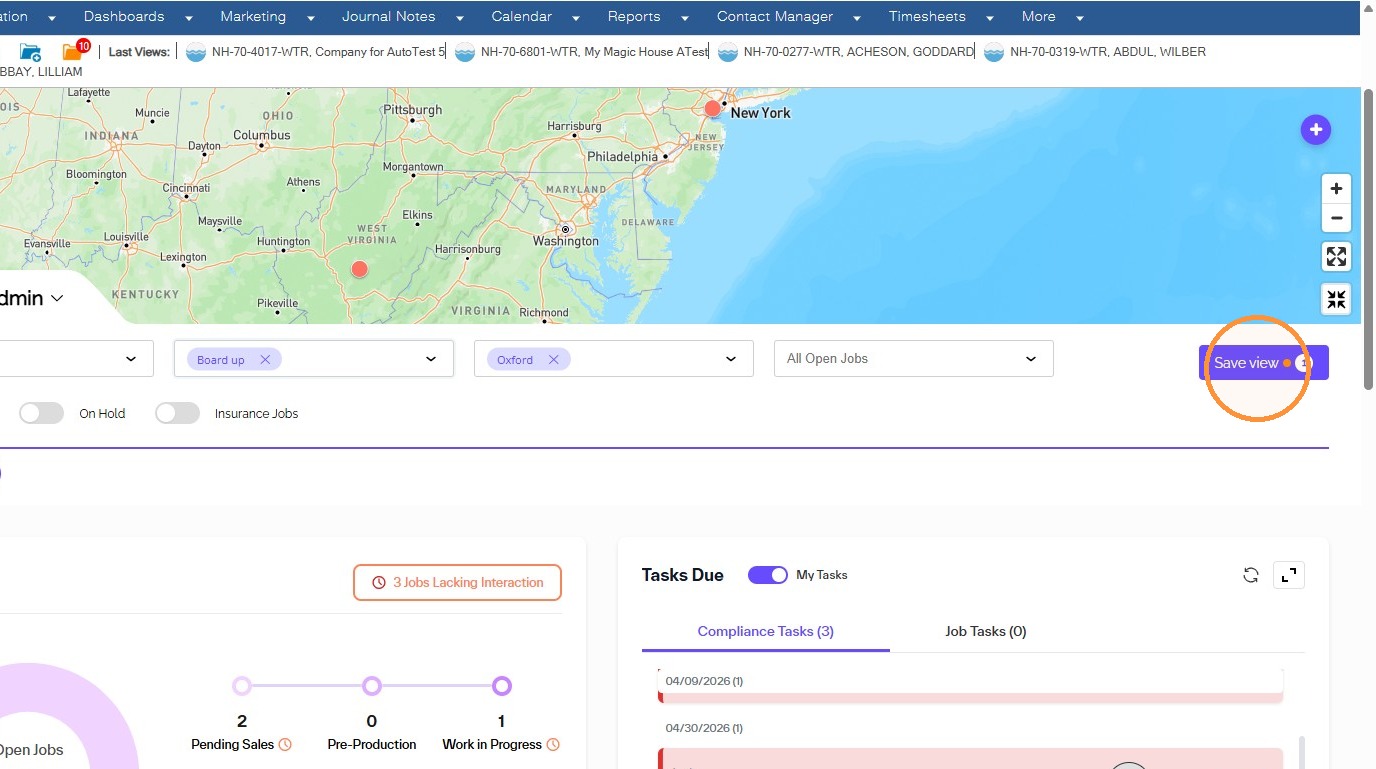The image size is (1376, 769).
Task: Expand map to fullscreen
Action: click(x=1336, y=257)
